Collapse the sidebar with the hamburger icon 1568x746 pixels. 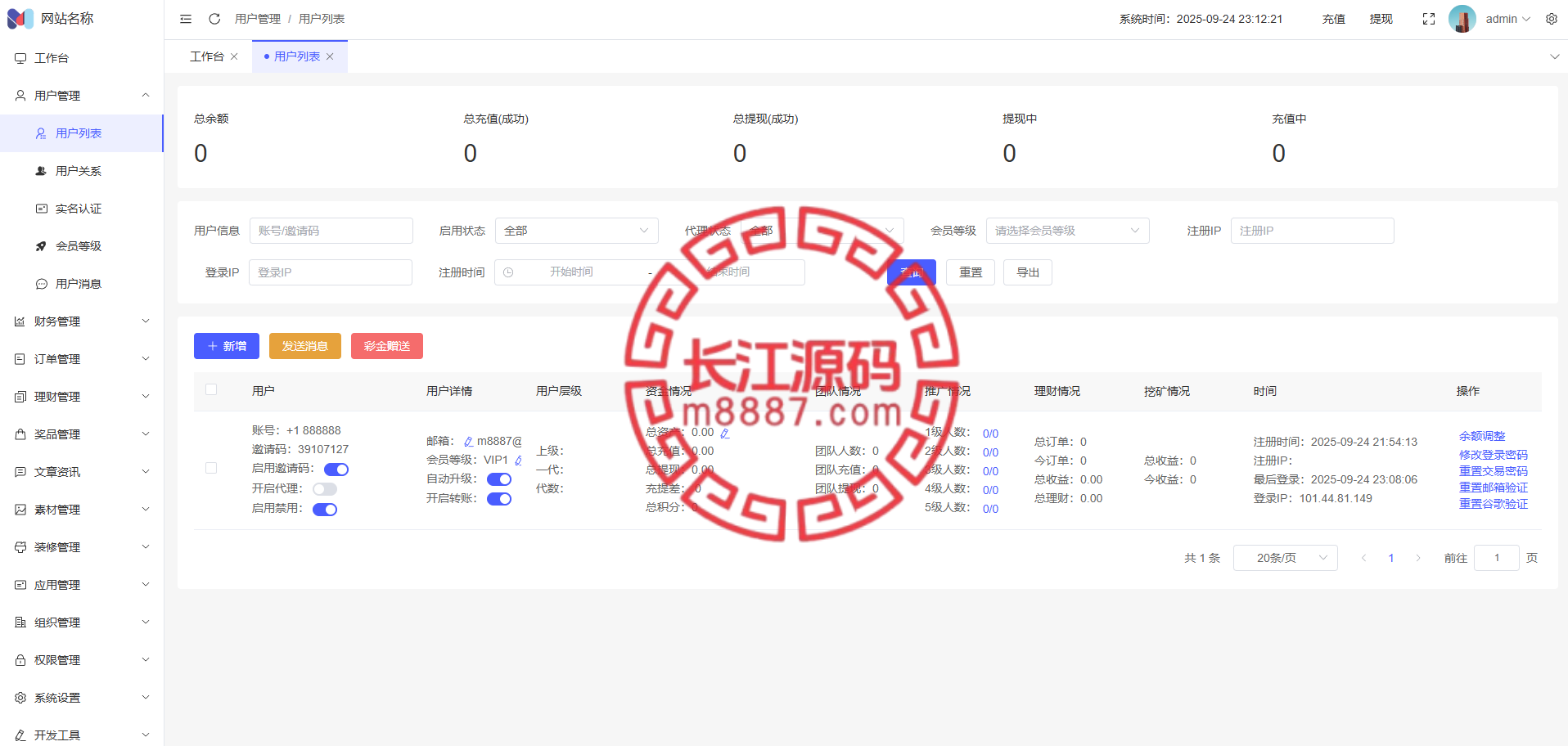tap(186, 19)
